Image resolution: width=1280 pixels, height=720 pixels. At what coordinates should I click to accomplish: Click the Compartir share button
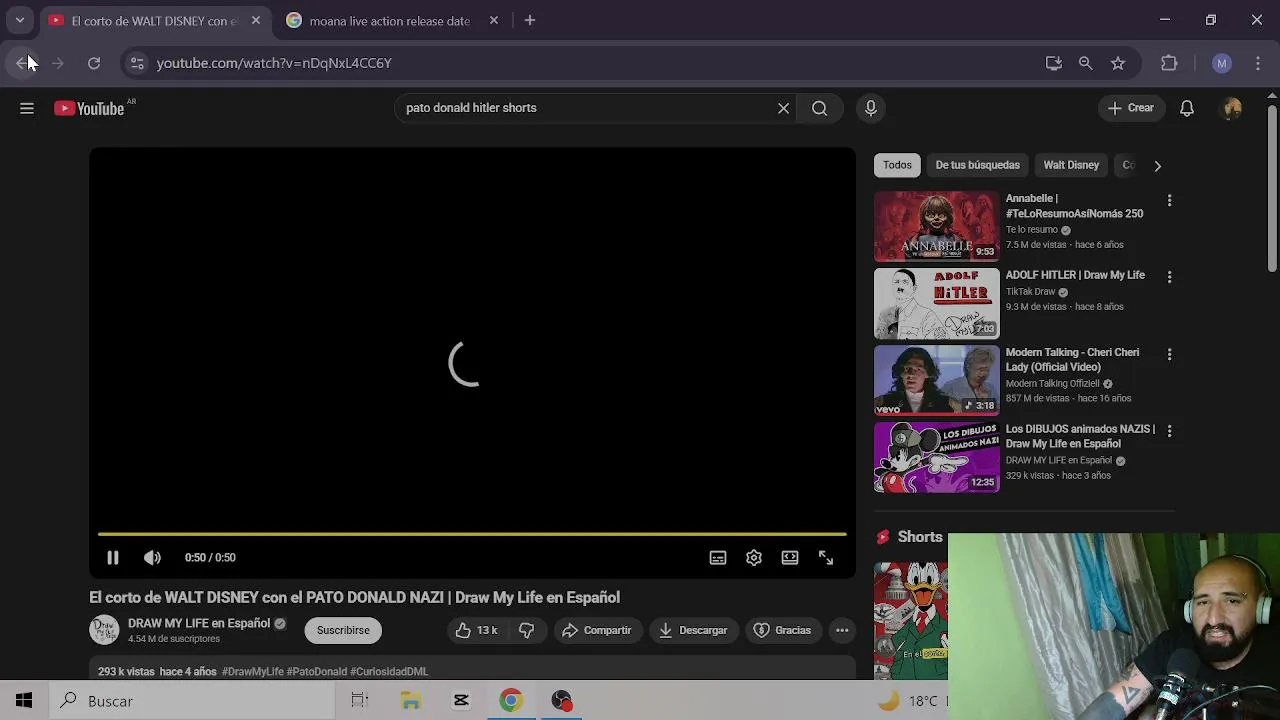596,630
